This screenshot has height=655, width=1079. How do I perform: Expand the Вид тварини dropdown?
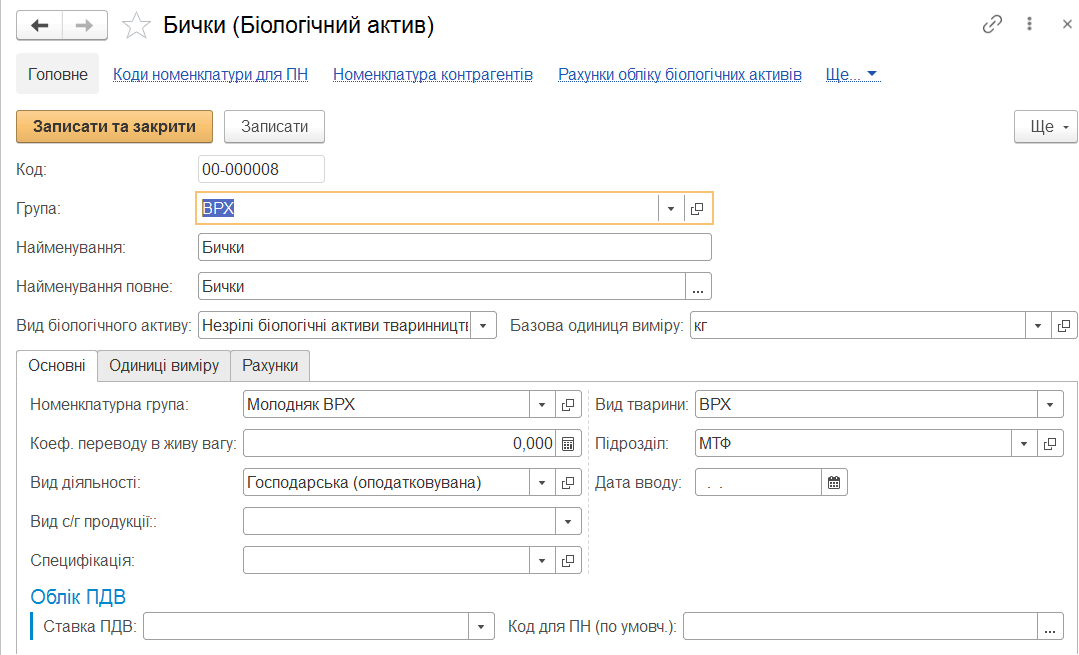(1050, 405)
